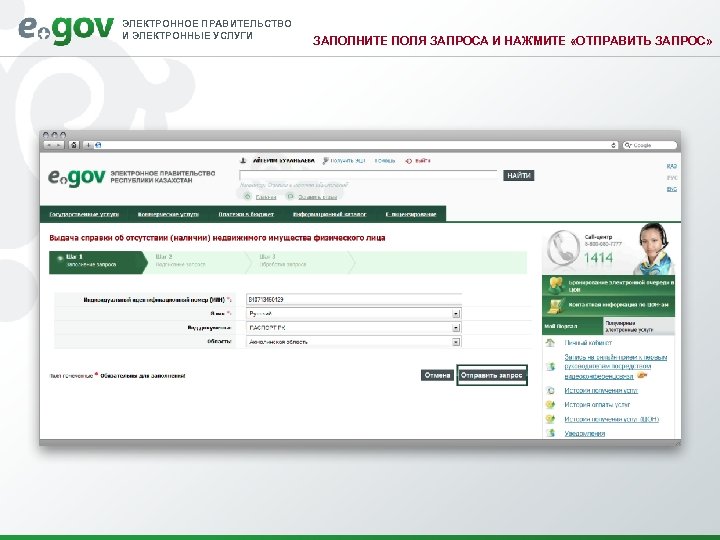The width and height of the screenshot is (720, 540).
Task: Click the electronic queue booking icon
Action: tap(557, 286)
